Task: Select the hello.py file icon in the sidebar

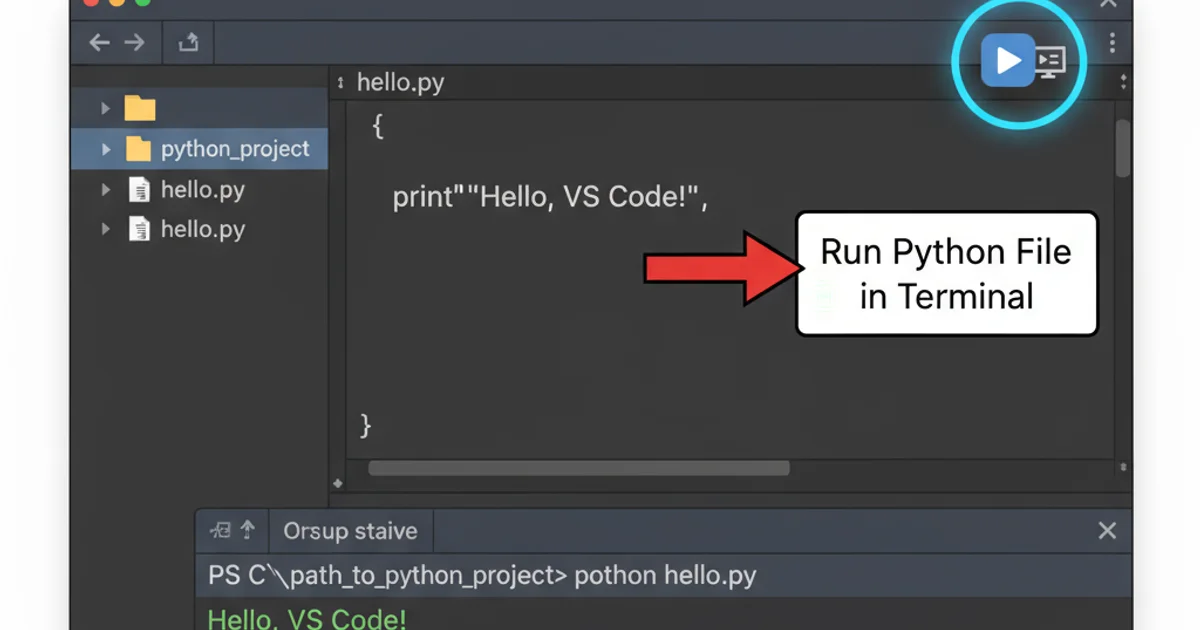Action: tap(138, 189)
